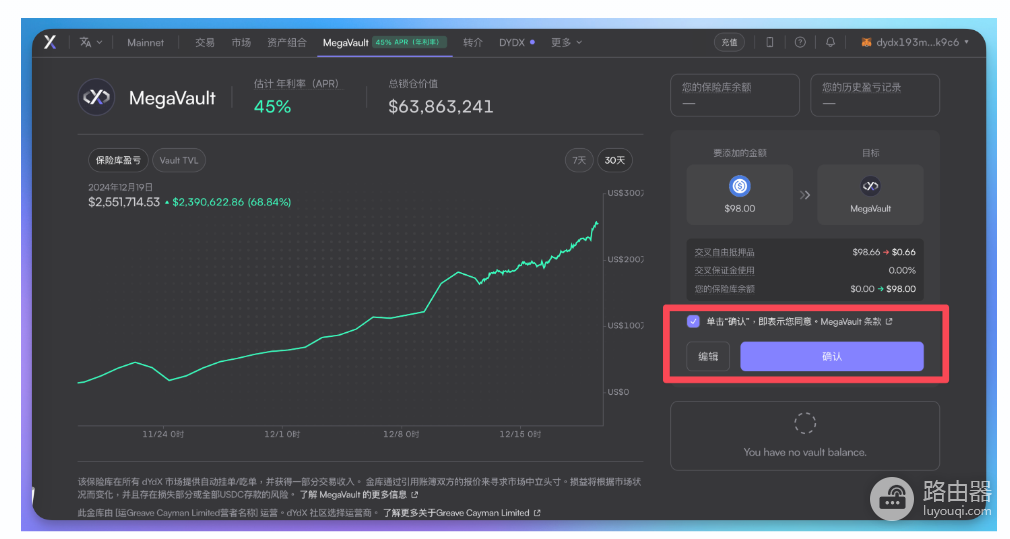Open the notifications bell icon
Image resolution: width=1010 pixels, height=539 pixels.
pos(830,43)
